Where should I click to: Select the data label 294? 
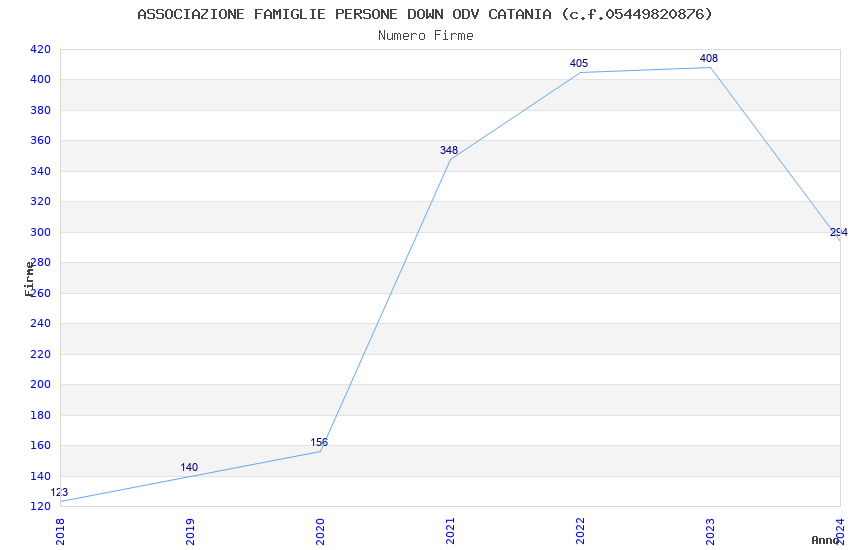(839, 232)
